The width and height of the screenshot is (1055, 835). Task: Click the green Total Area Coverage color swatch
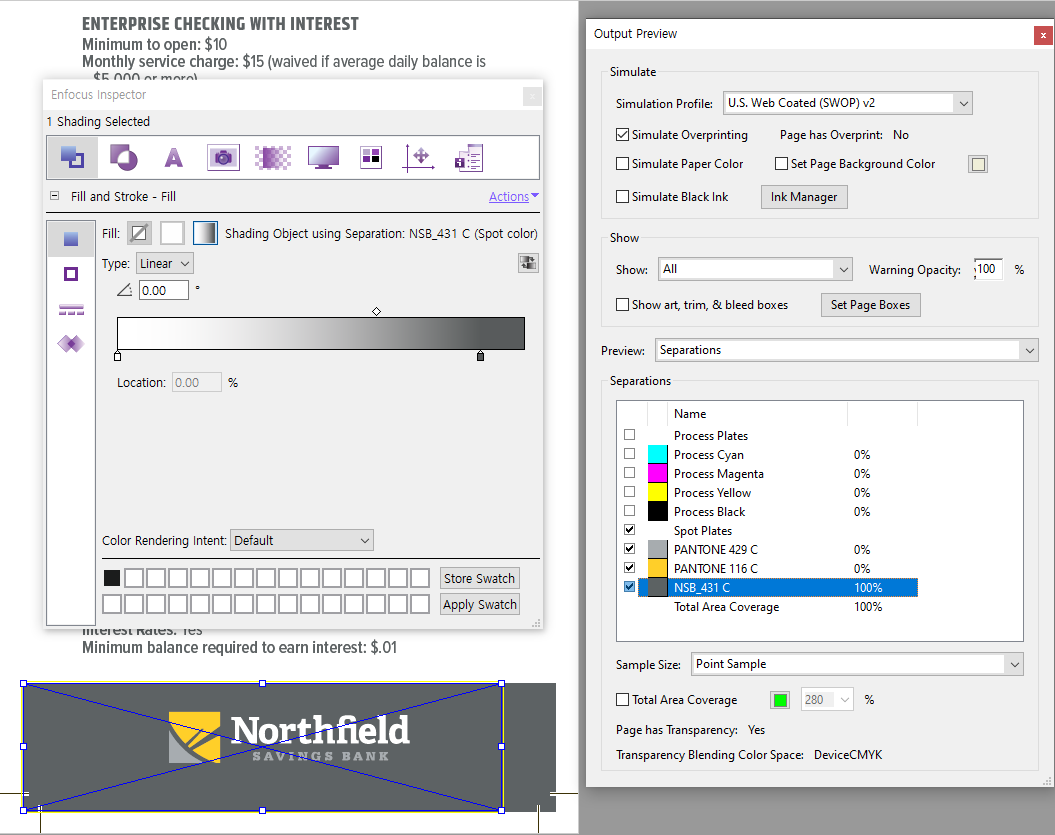point(780,700)
